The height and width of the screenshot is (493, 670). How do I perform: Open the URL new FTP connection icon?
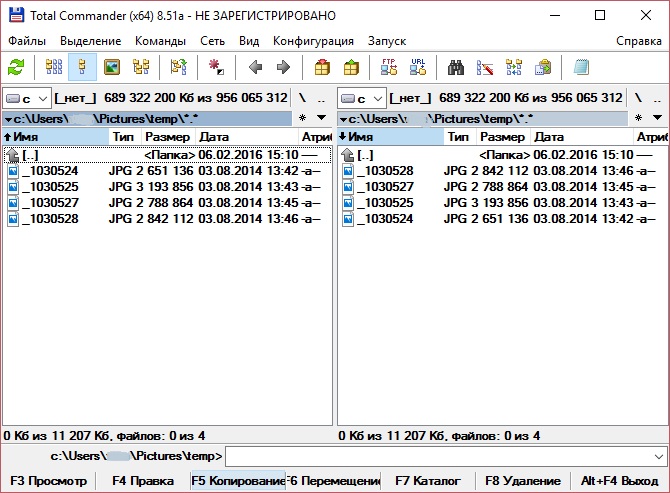(x=418, y=67)
